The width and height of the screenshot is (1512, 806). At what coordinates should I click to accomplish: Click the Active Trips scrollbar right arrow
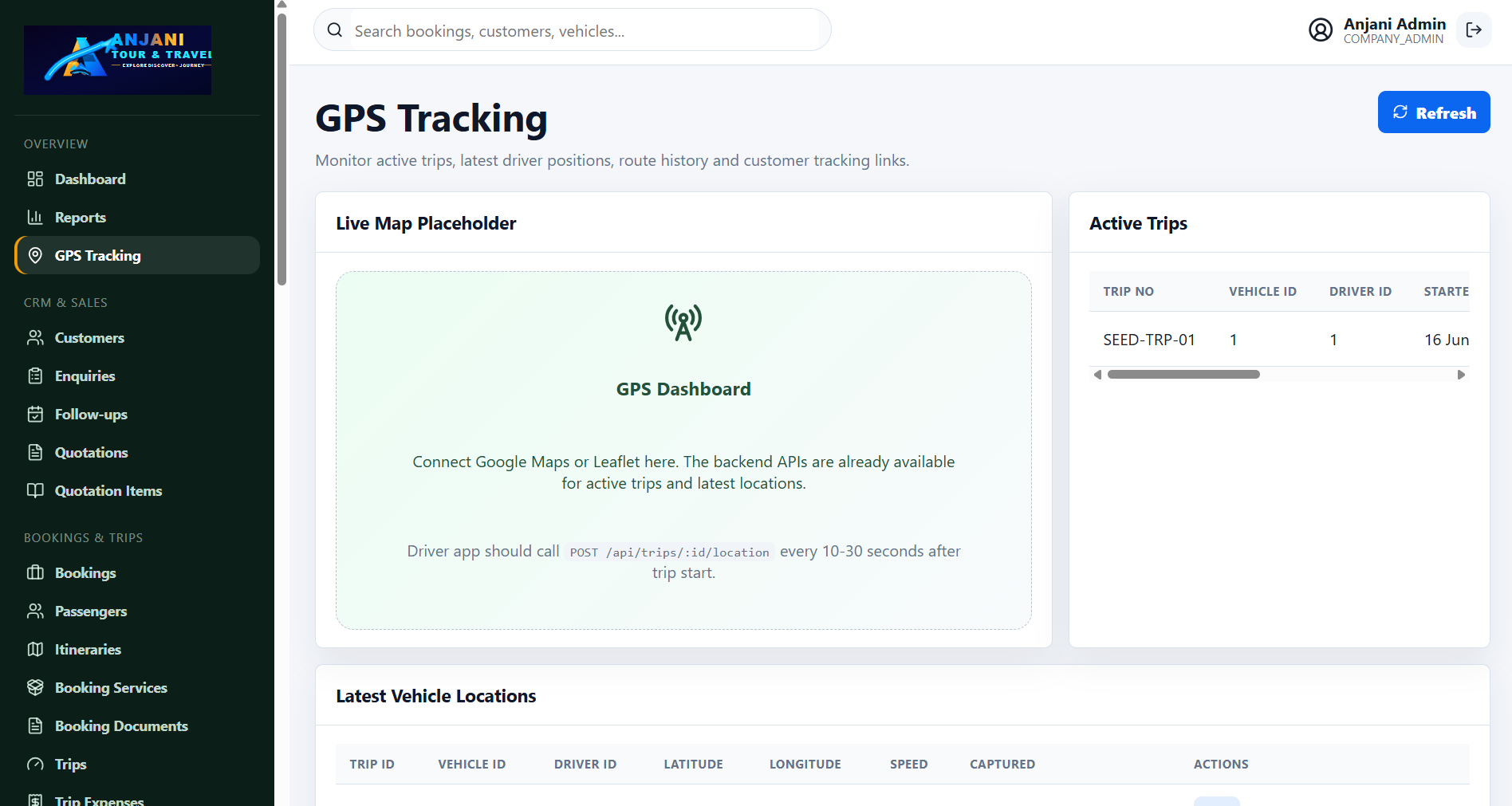pos(1461,375)
